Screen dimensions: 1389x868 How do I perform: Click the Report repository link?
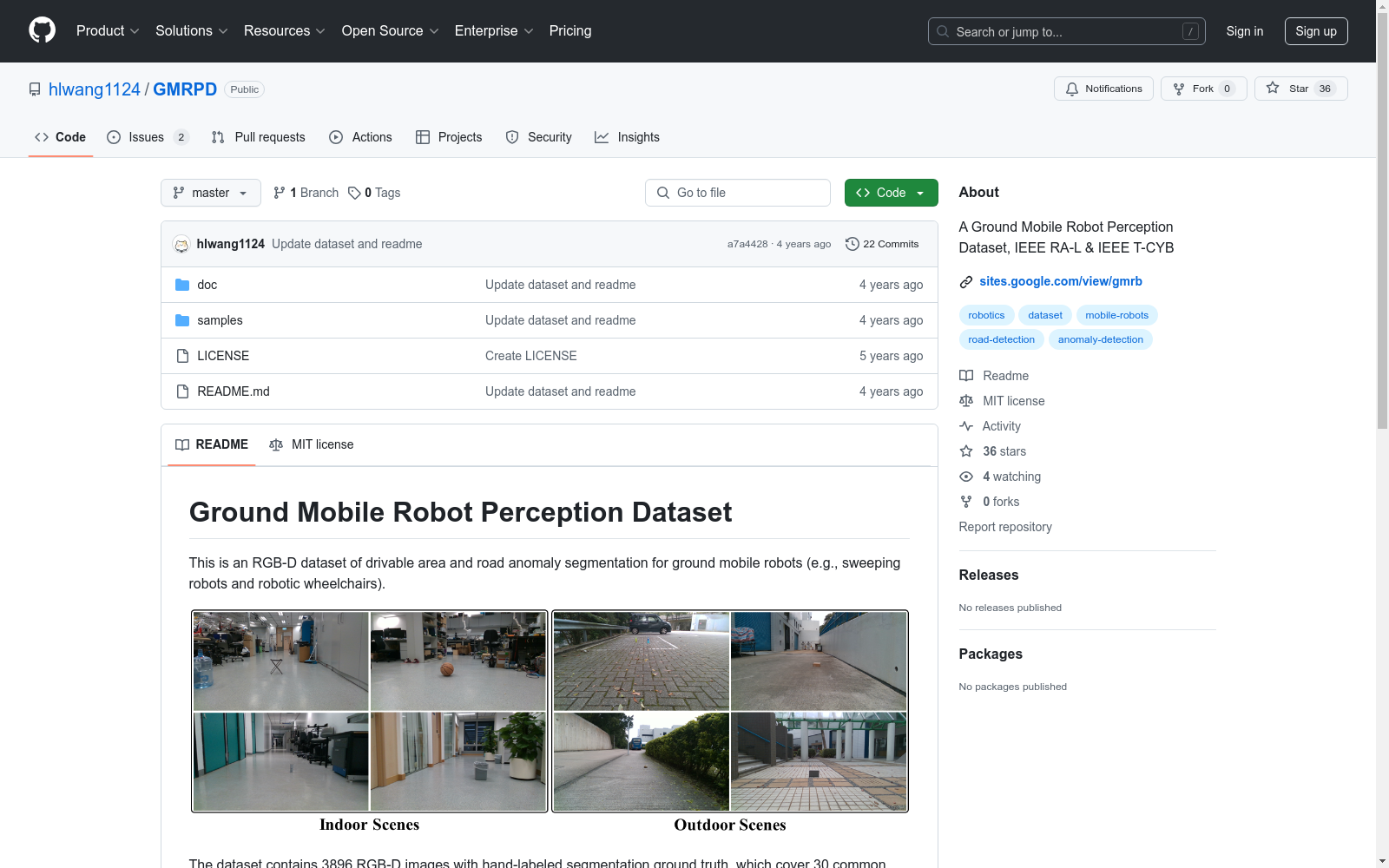click(x=1005, y=527)
